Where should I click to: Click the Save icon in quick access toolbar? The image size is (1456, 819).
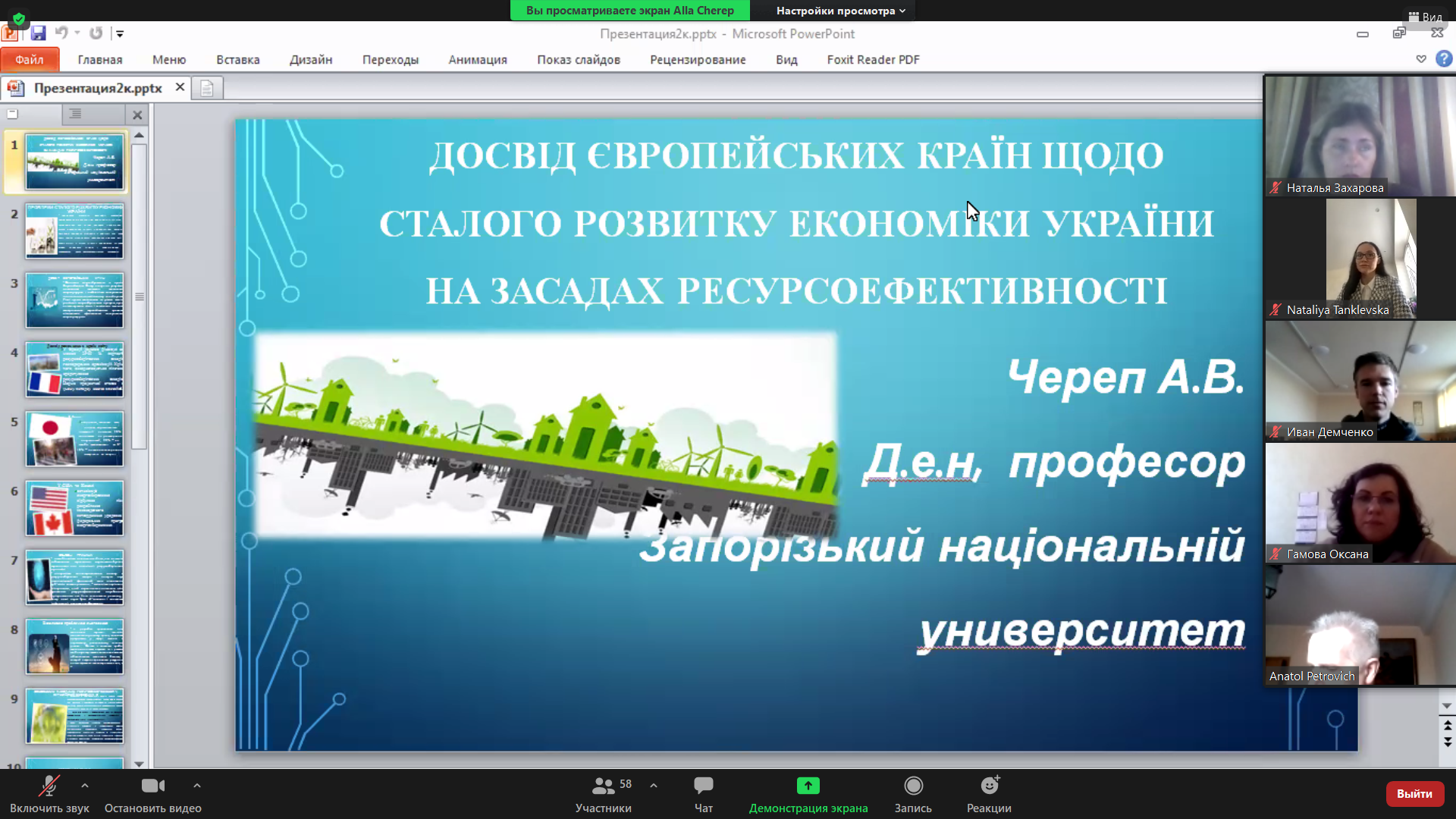tap(38, 33)
